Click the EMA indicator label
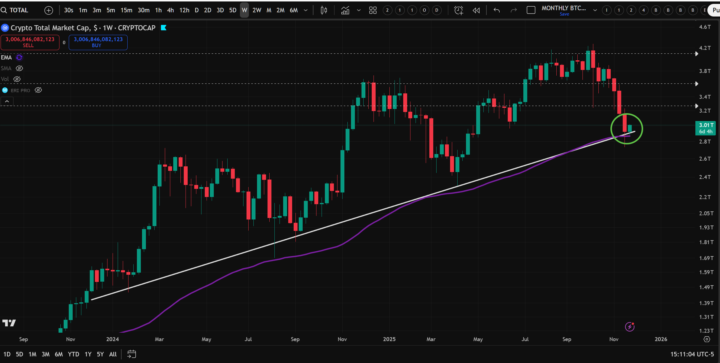The width and height of the screenshot is (720, 363). point(6,57)
